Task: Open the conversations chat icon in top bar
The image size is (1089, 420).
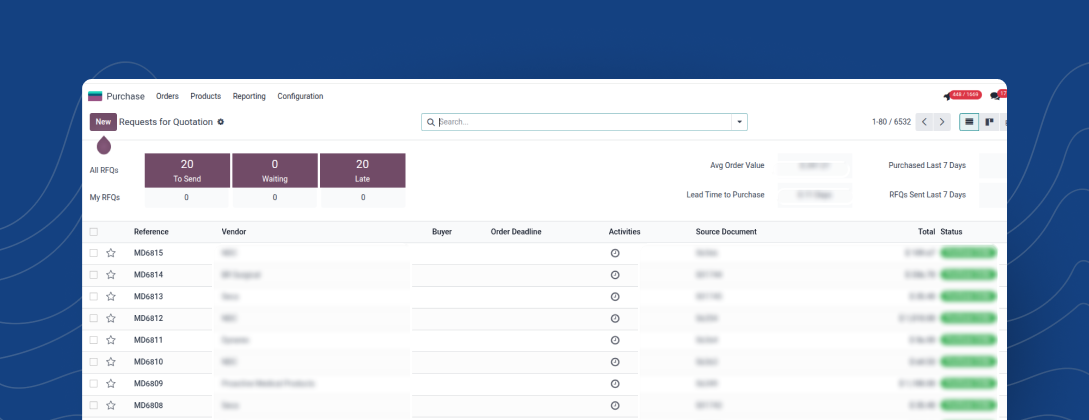Action: 995,96
